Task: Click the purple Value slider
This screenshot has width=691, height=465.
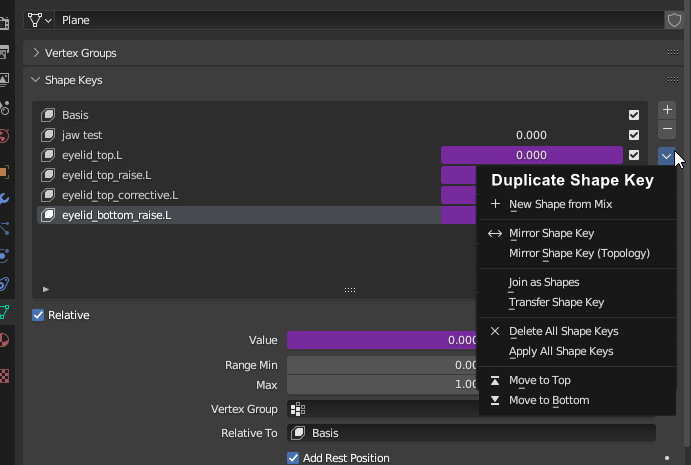Action: click(x=382, y=340)
